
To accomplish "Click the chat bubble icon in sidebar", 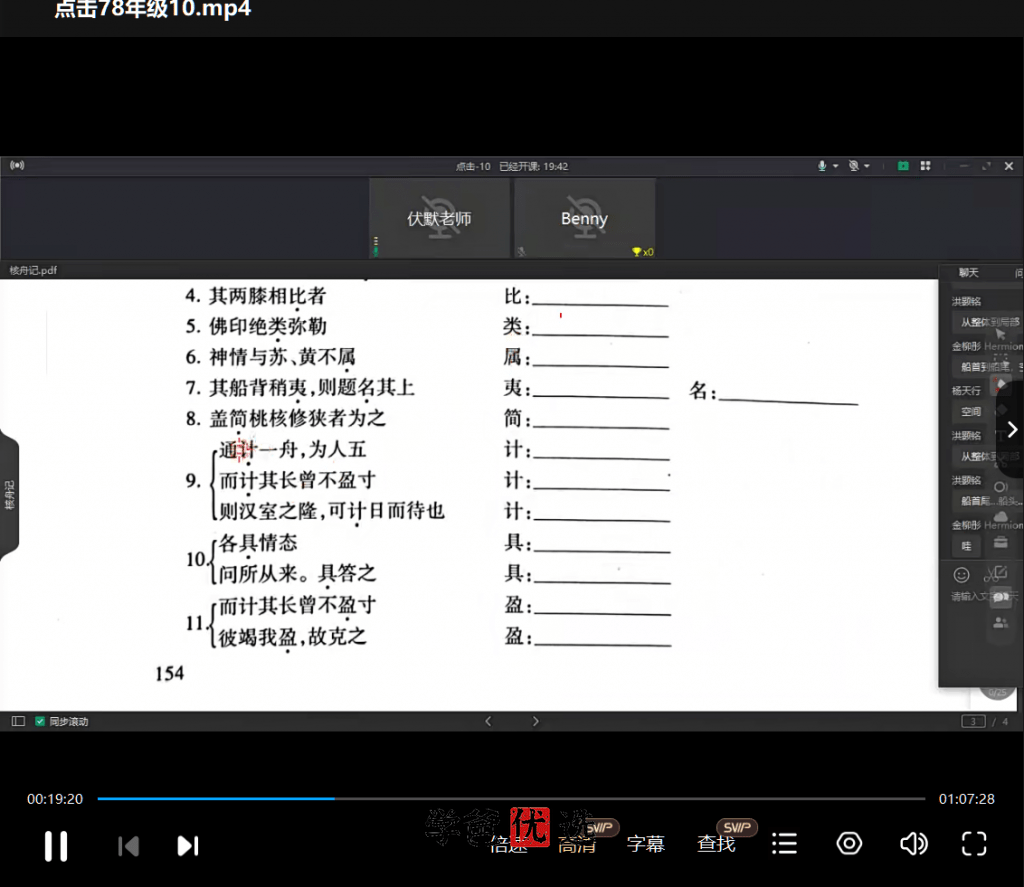I will tap(1000, 596).
